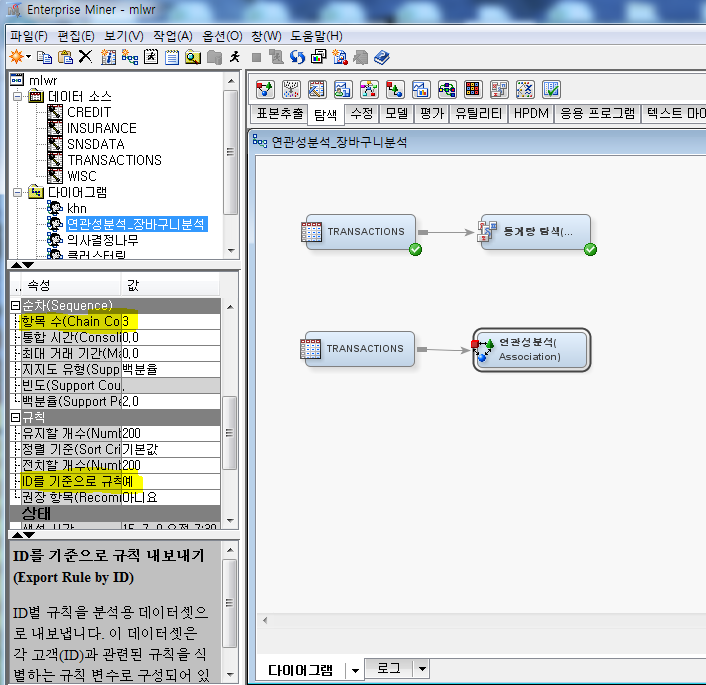This screenshot has width=706, height=685.
Task: Select the Variable Clustering tool icon
Action: pos(525,89)
